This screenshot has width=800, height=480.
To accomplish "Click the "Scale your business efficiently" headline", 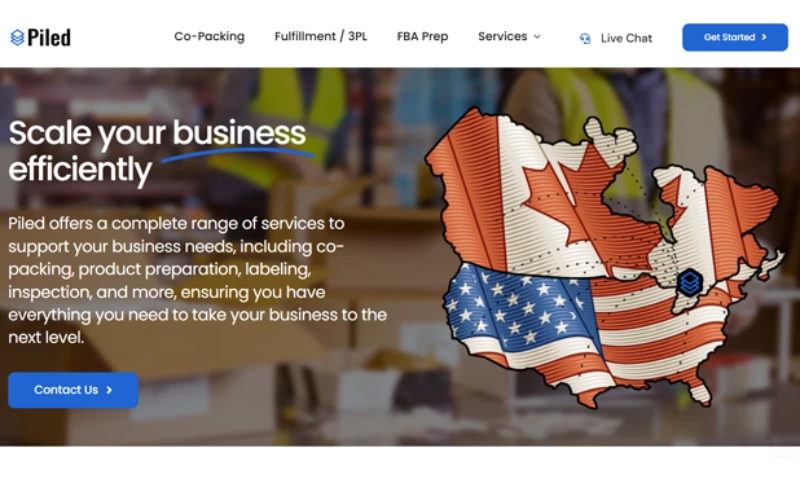I will [x=157, y=151].
